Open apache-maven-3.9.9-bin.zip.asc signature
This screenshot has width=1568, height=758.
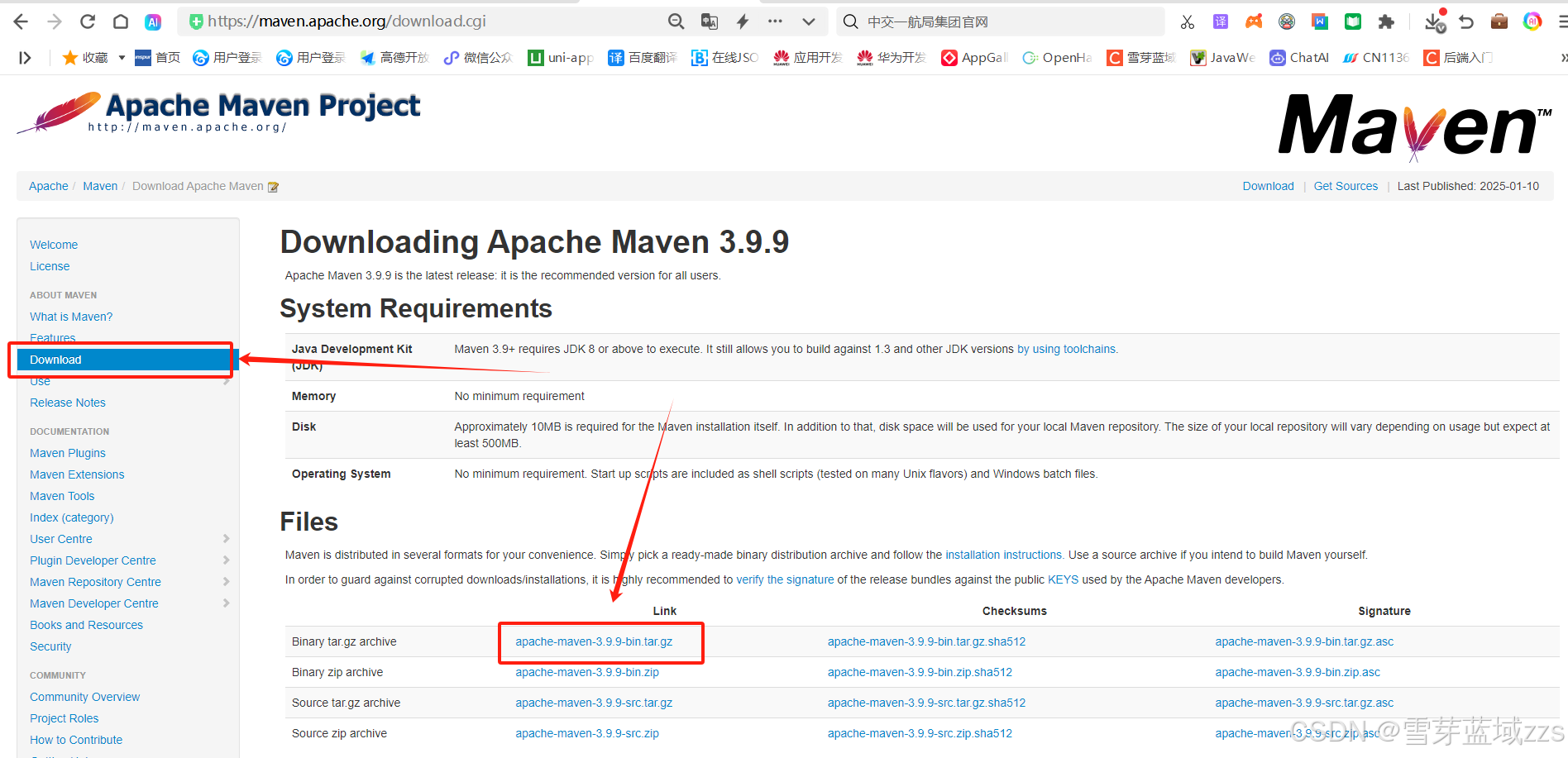coord(1298,672)
